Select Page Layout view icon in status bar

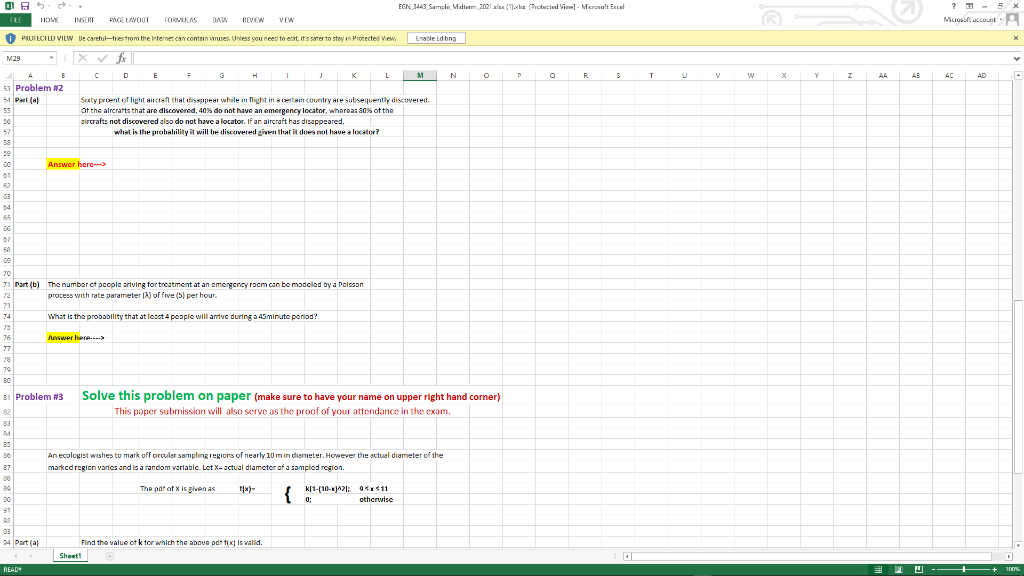[900, 569]
